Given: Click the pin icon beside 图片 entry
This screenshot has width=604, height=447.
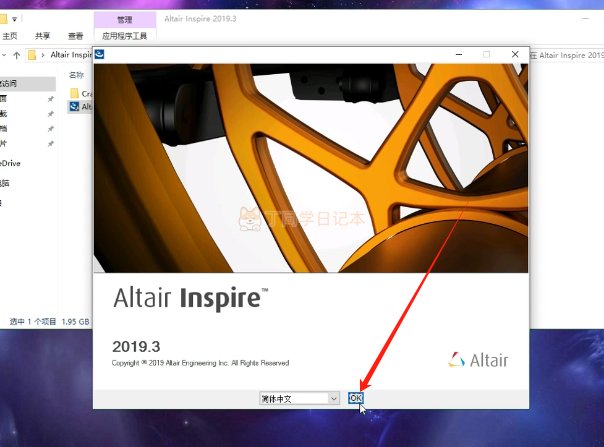Looking at the screenshot, I should click(50, 144).
